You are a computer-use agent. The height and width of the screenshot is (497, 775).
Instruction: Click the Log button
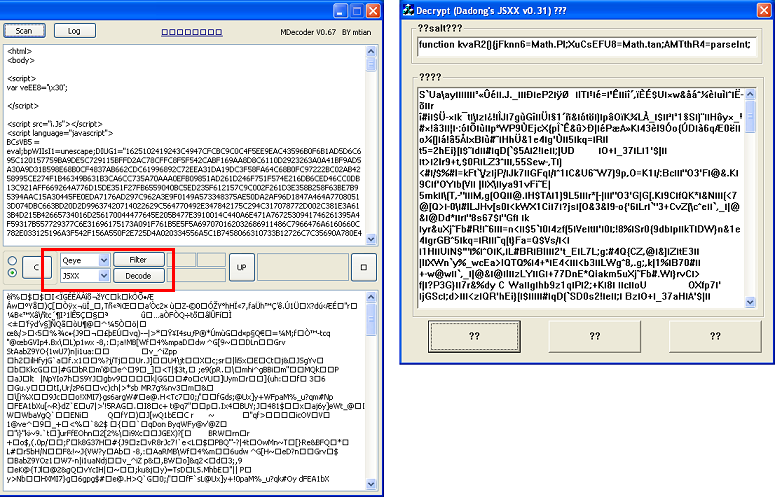(x=74, y=31)
